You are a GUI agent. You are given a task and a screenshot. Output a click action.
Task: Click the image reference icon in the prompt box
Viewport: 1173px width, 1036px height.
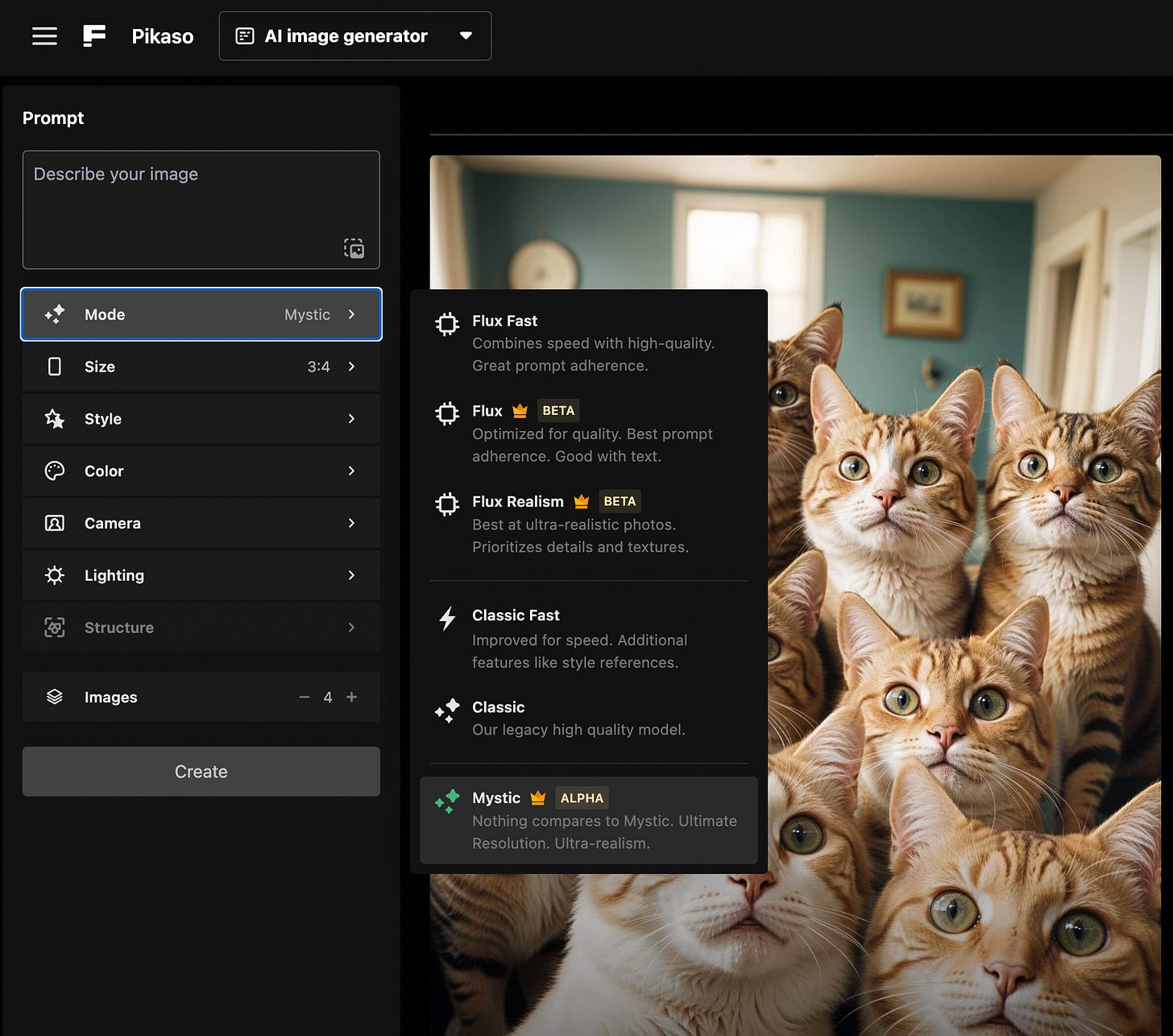[x=354, y=248]
